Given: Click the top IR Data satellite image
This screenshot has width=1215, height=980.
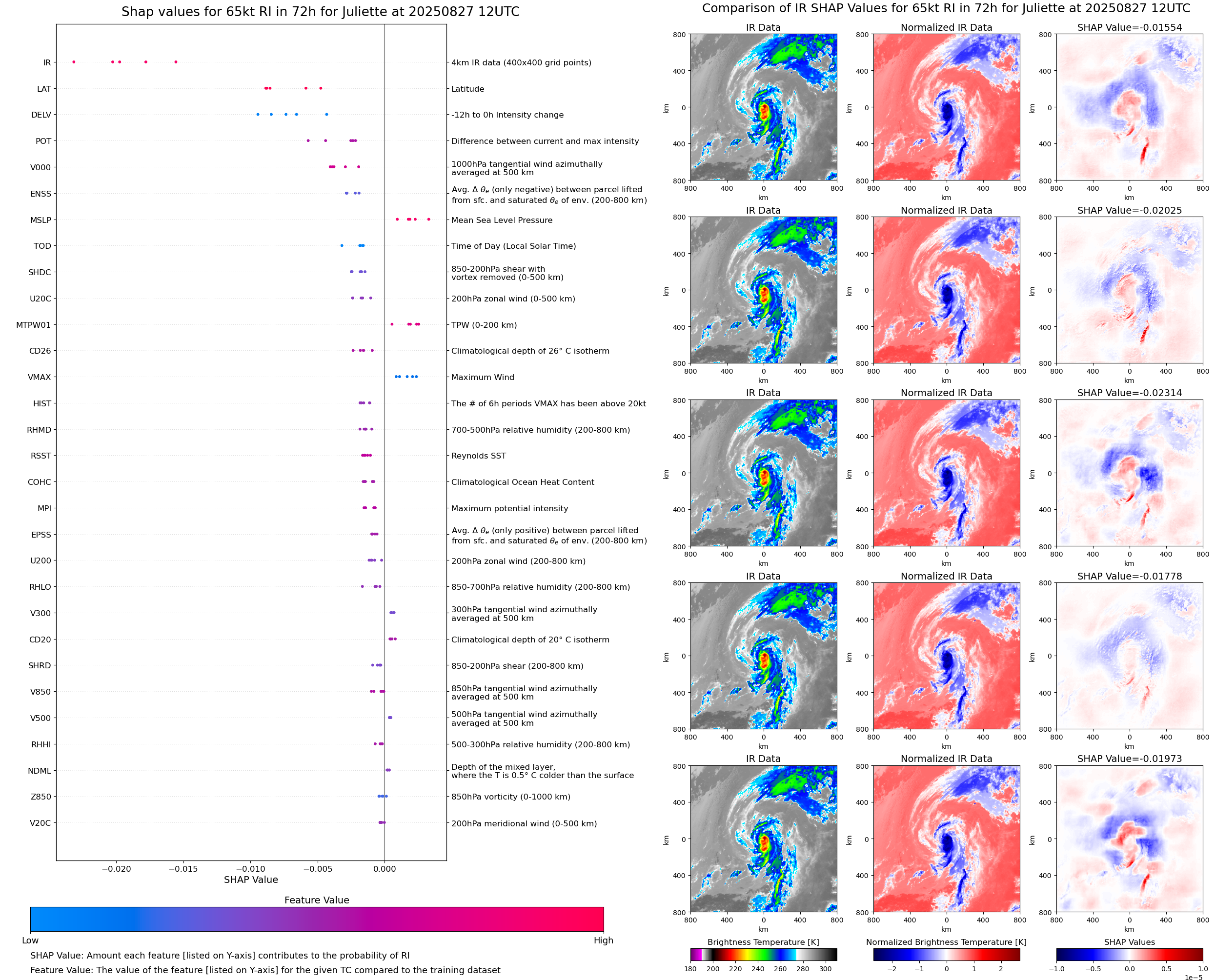Looking at the screenshot, I should click(x=763, y=107).
